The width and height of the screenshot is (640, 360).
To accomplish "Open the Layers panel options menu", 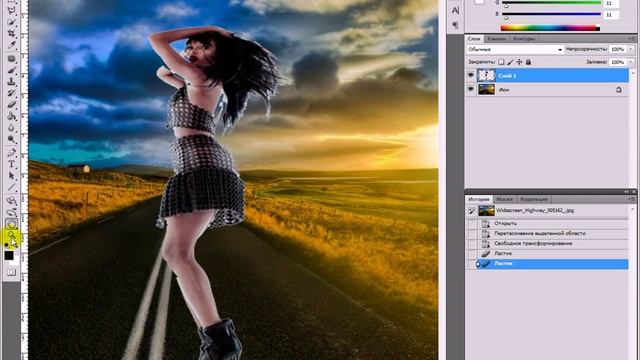I will pos(632,39).
